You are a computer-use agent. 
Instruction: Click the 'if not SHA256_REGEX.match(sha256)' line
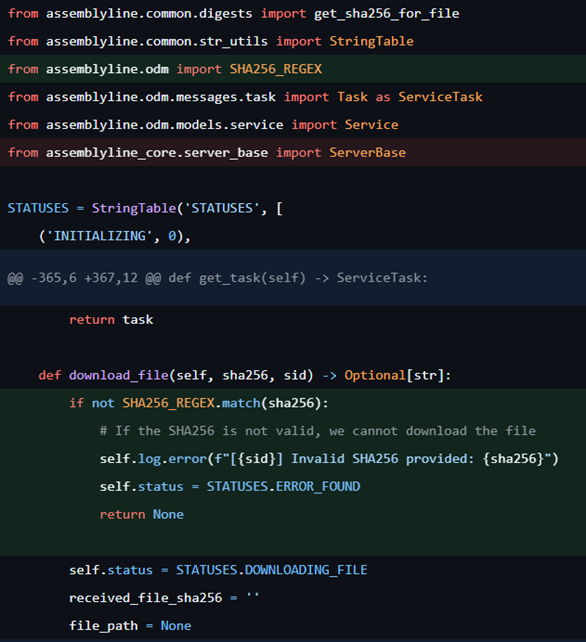[199, 403]
